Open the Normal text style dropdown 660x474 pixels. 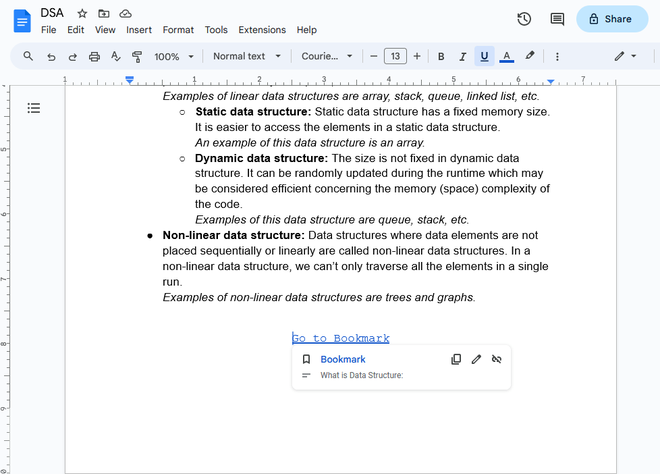coord(247,56)
